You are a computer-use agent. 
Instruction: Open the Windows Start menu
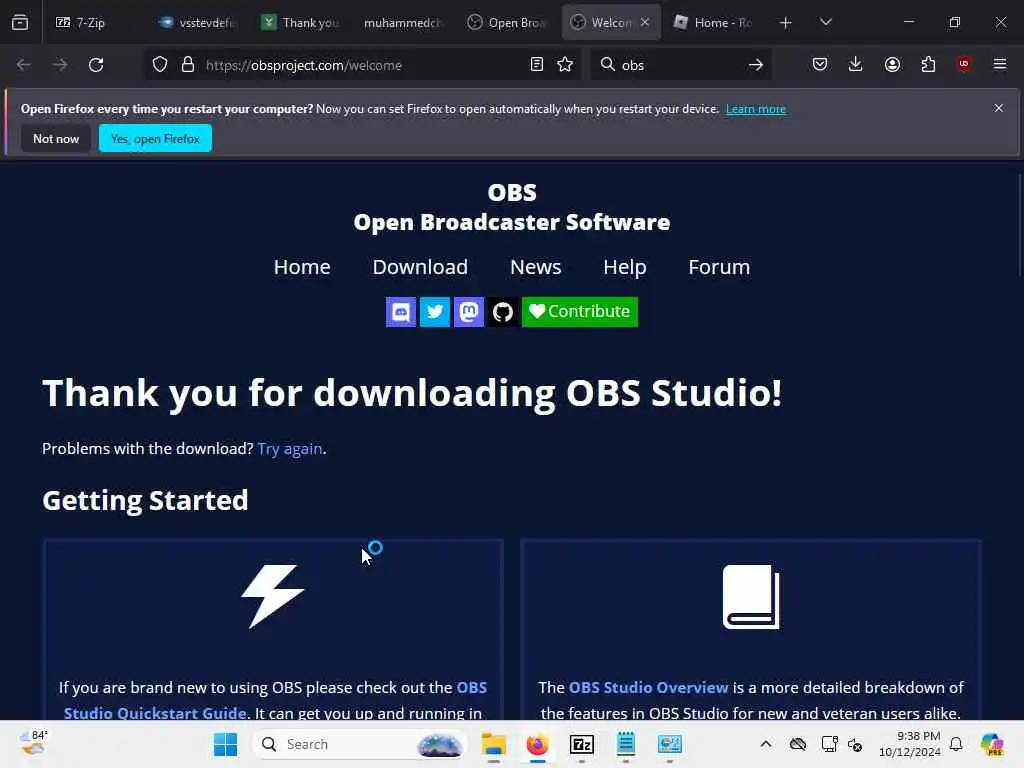(225, 744)
